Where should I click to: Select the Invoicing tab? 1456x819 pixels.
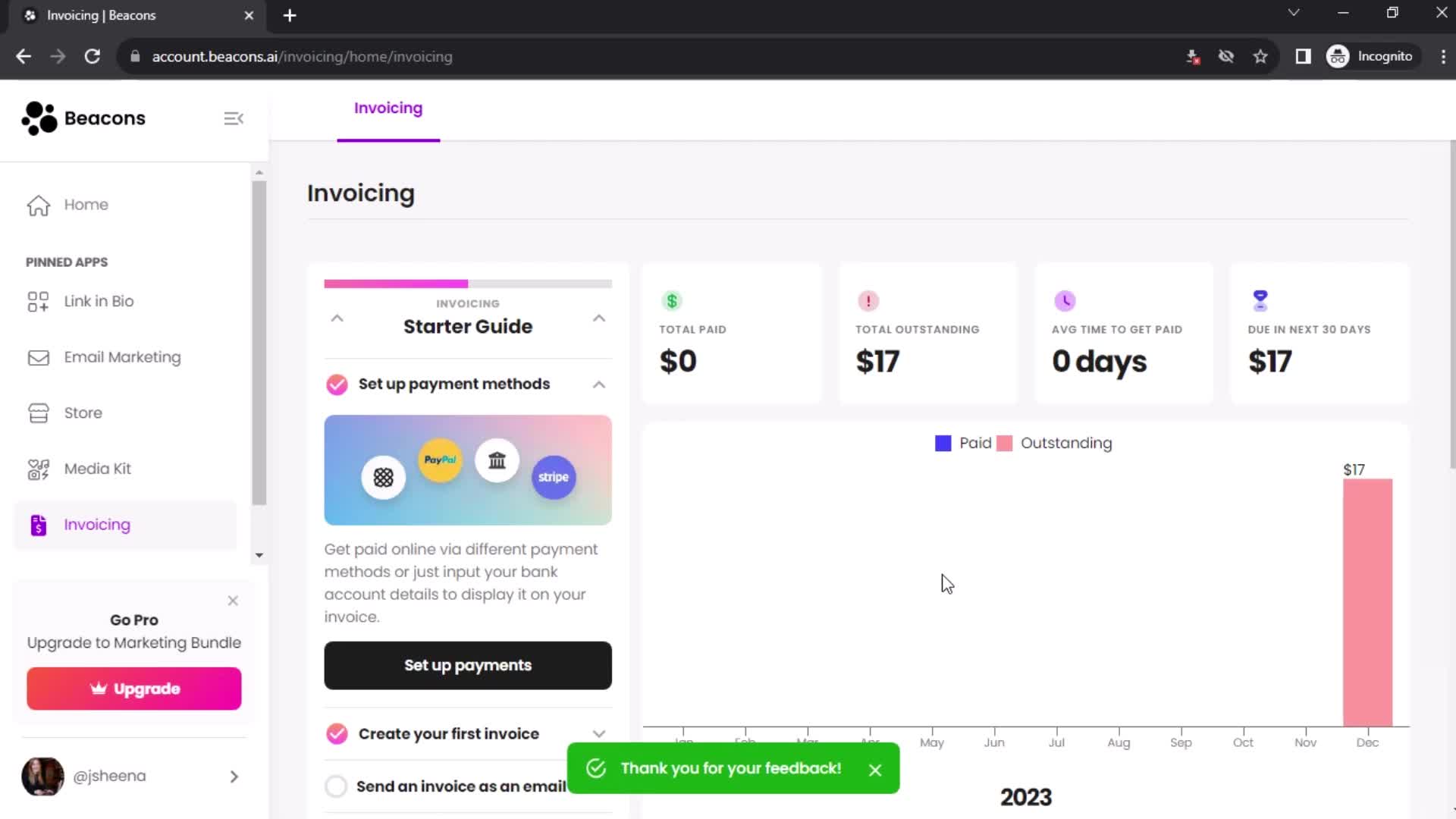tap(388, 108)
